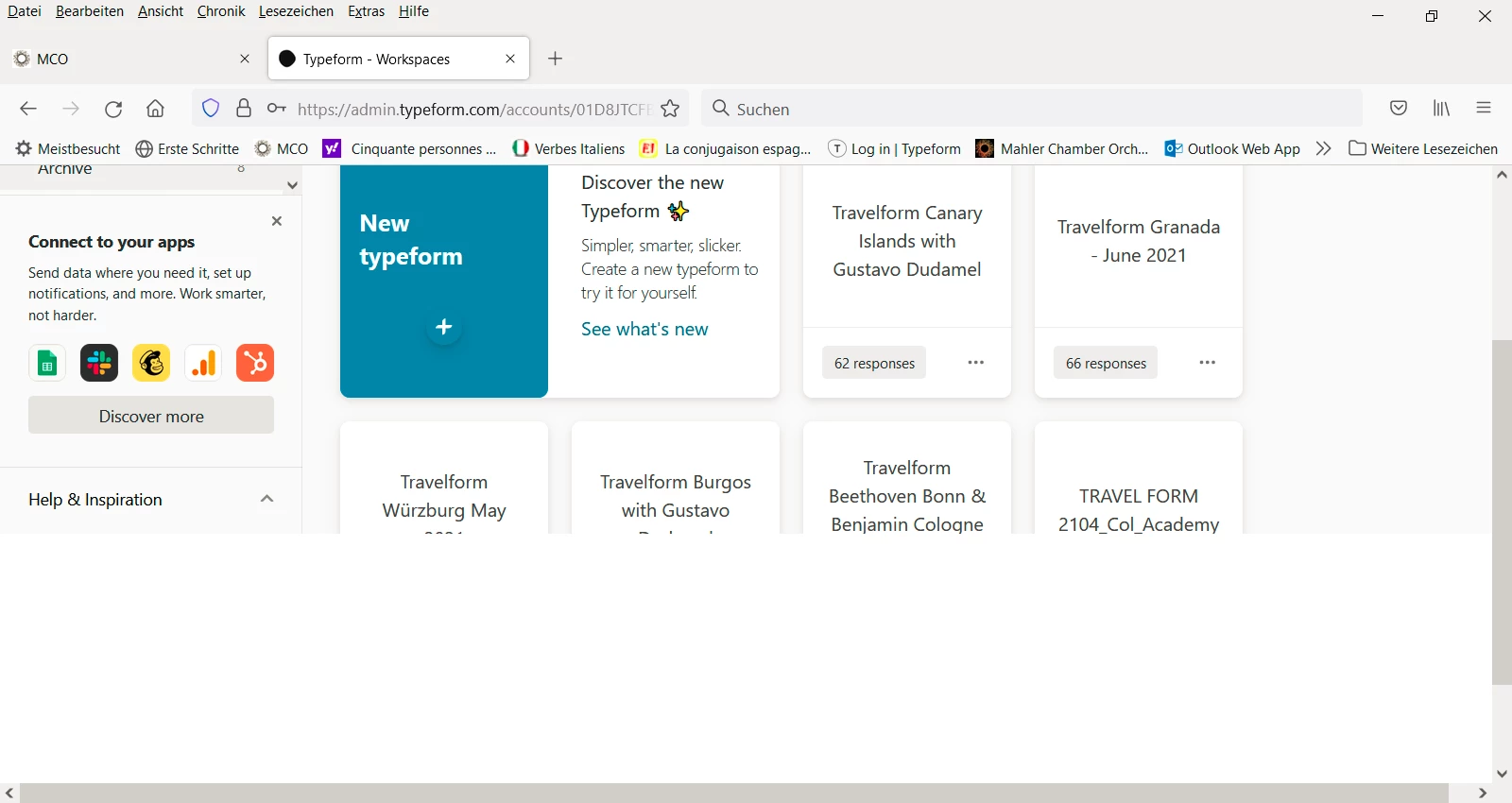Click the horizontal scrollbar at bottom
This screenshot has width=1512, height=803.
pos(734,793)
